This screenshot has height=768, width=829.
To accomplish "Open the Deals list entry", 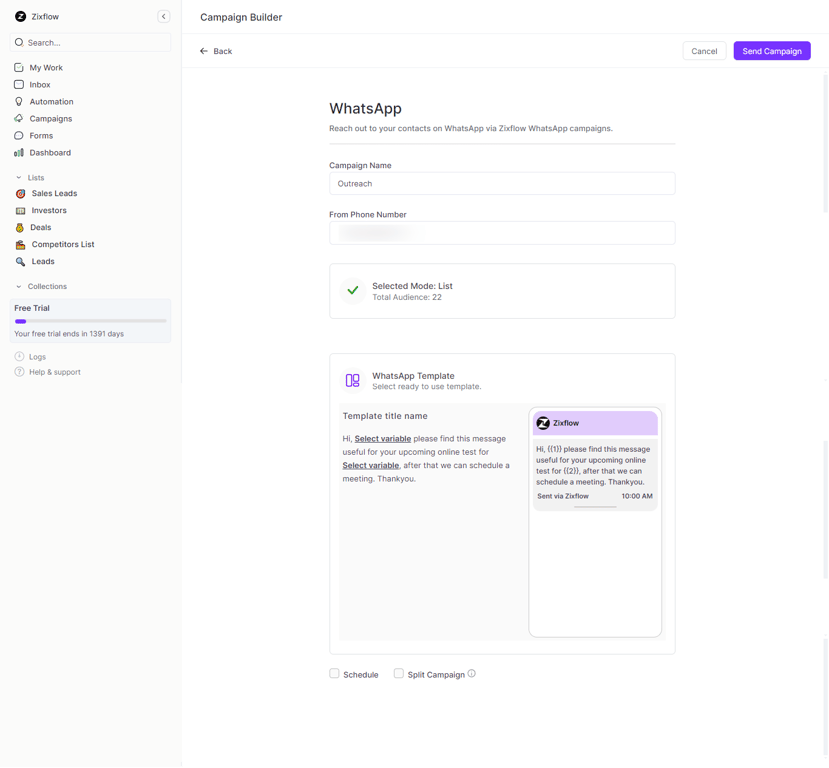I will tap(22, 227).
